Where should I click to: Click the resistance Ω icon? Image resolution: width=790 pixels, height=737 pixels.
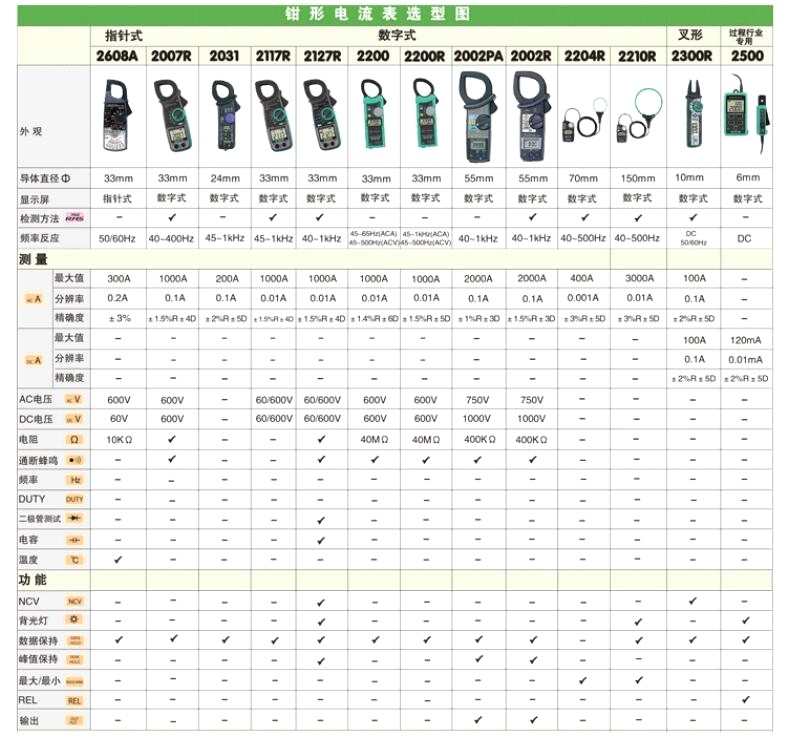pos(74,439)
